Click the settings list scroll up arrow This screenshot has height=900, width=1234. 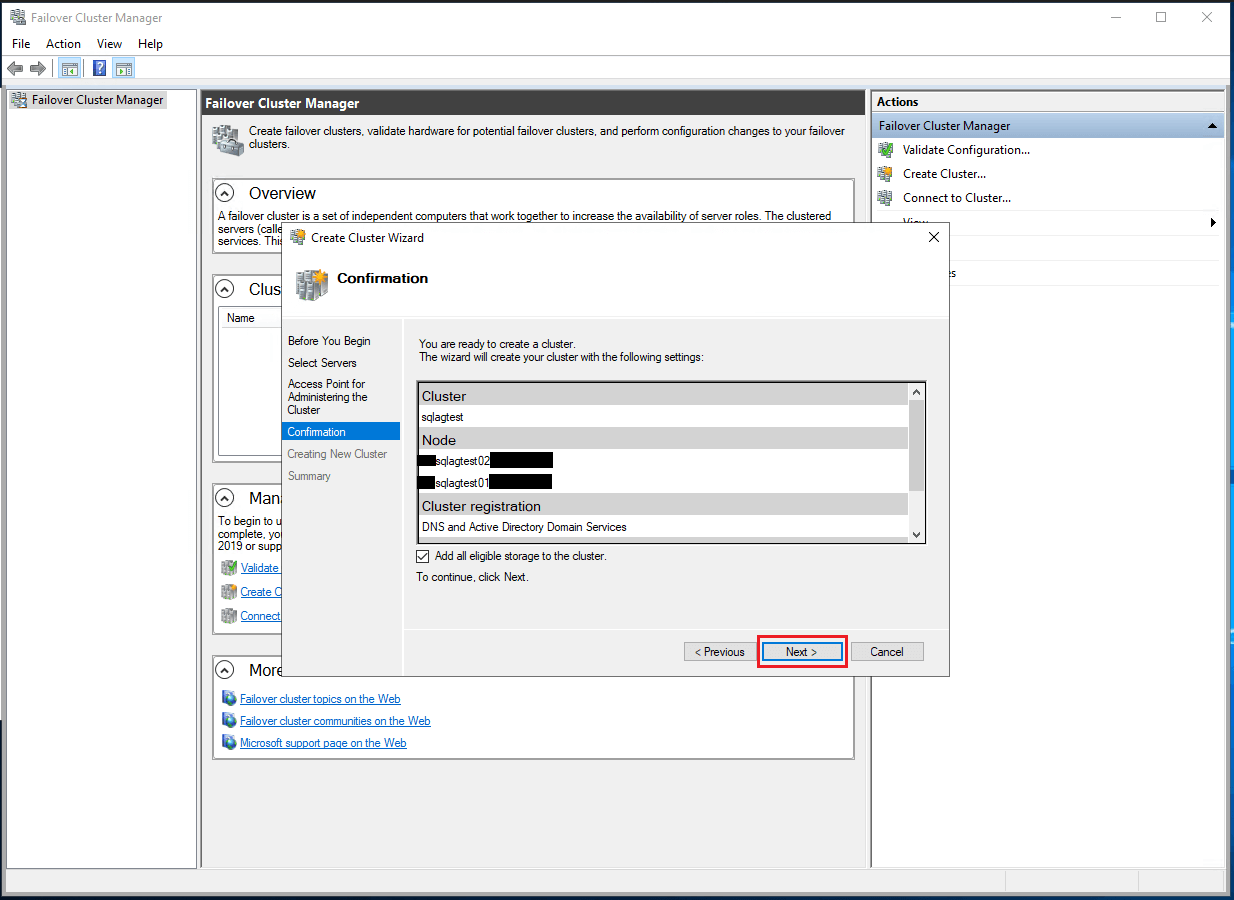(916, 393)
